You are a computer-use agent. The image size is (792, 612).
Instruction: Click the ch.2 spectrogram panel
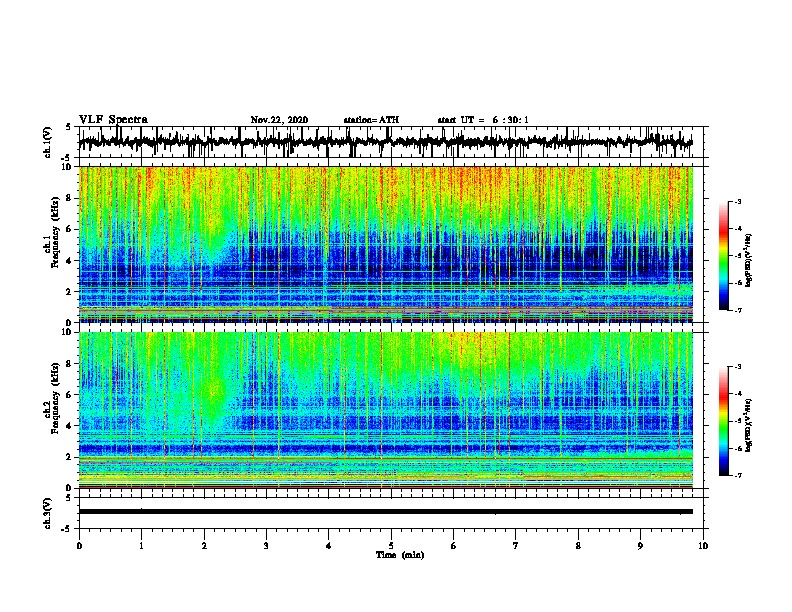[386, 410]
